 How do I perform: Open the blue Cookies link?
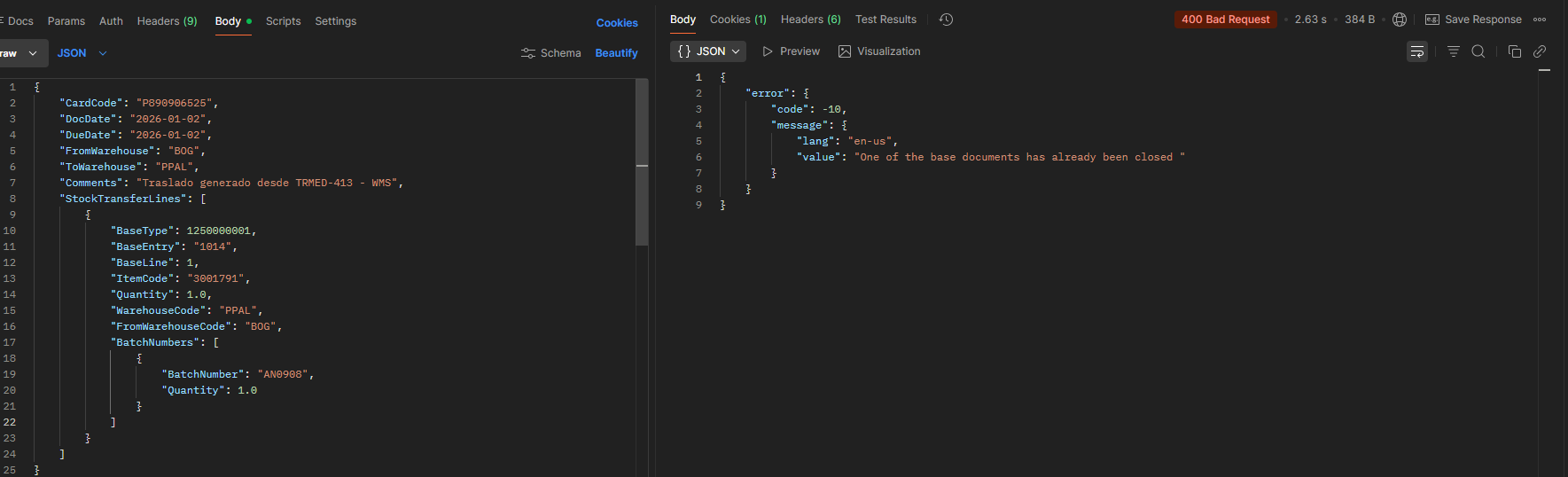(x=617, y=23)
